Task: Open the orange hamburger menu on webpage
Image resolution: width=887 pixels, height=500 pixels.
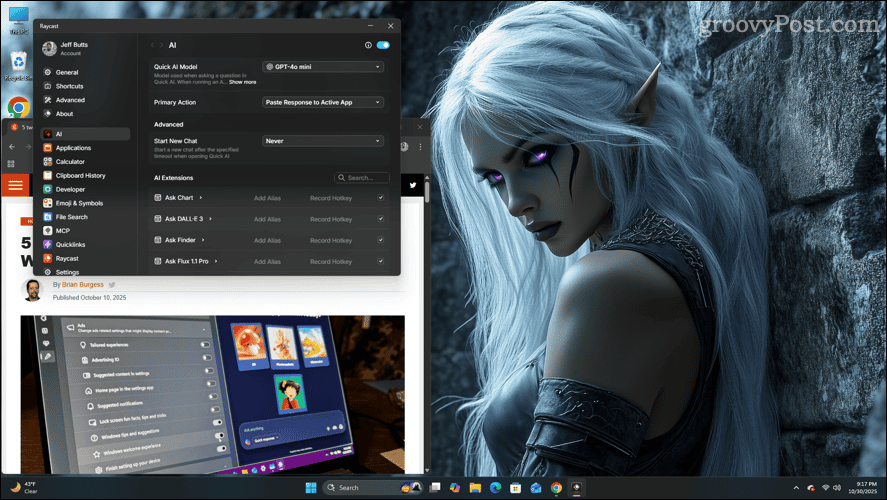Action: click(15, 185)
